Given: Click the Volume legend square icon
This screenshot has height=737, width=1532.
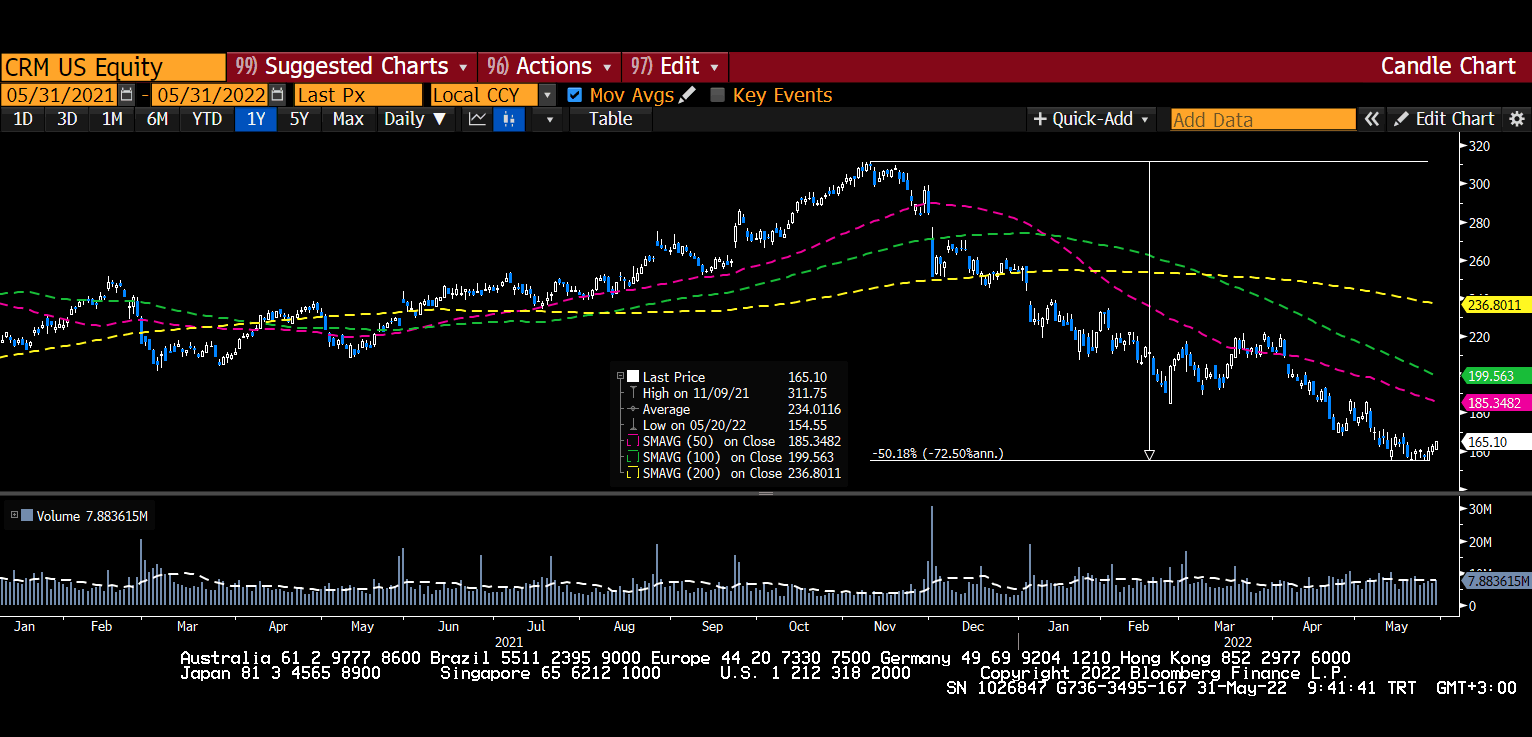Looking at the screenshot, I should point(27,516).
